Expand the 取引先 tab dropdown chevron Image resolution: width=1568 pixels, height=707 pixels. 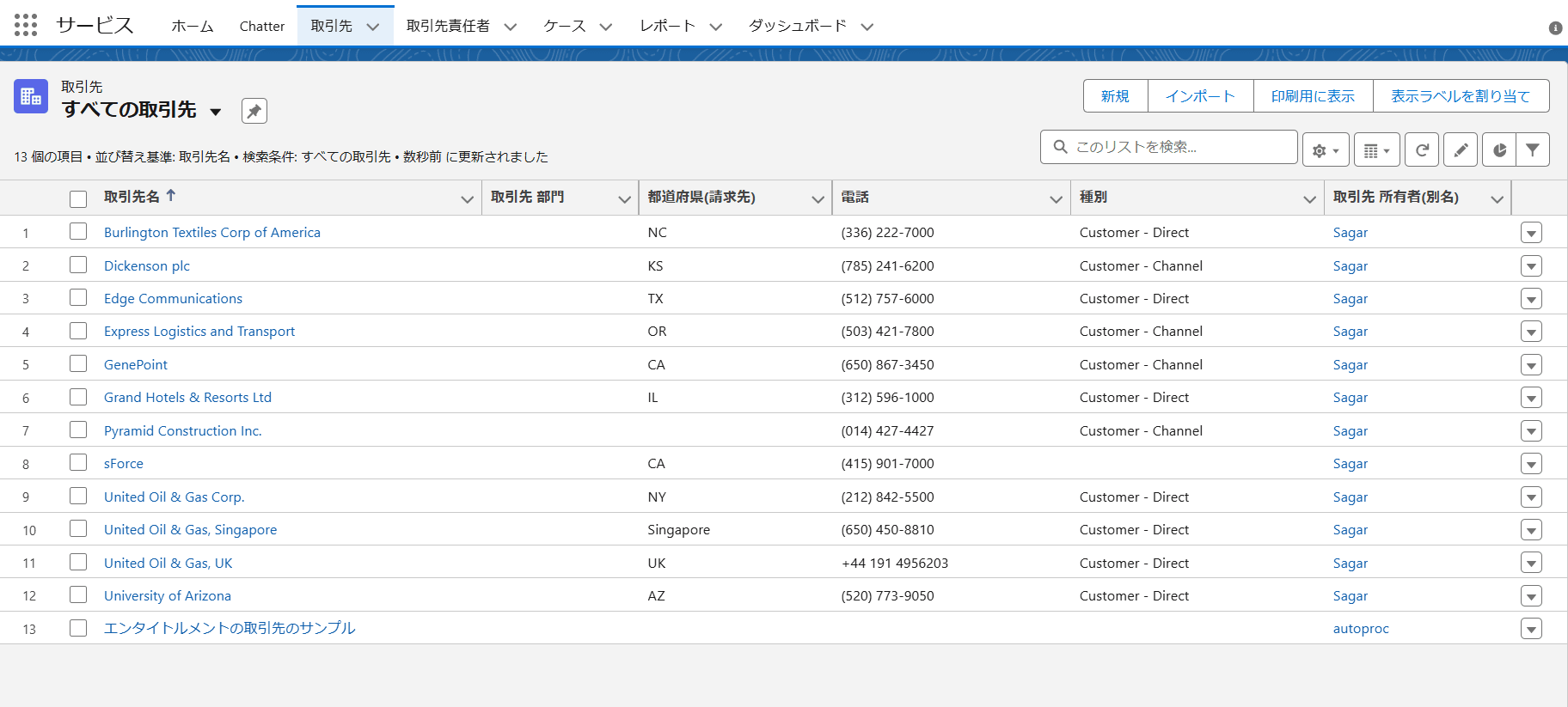(373, 27)
